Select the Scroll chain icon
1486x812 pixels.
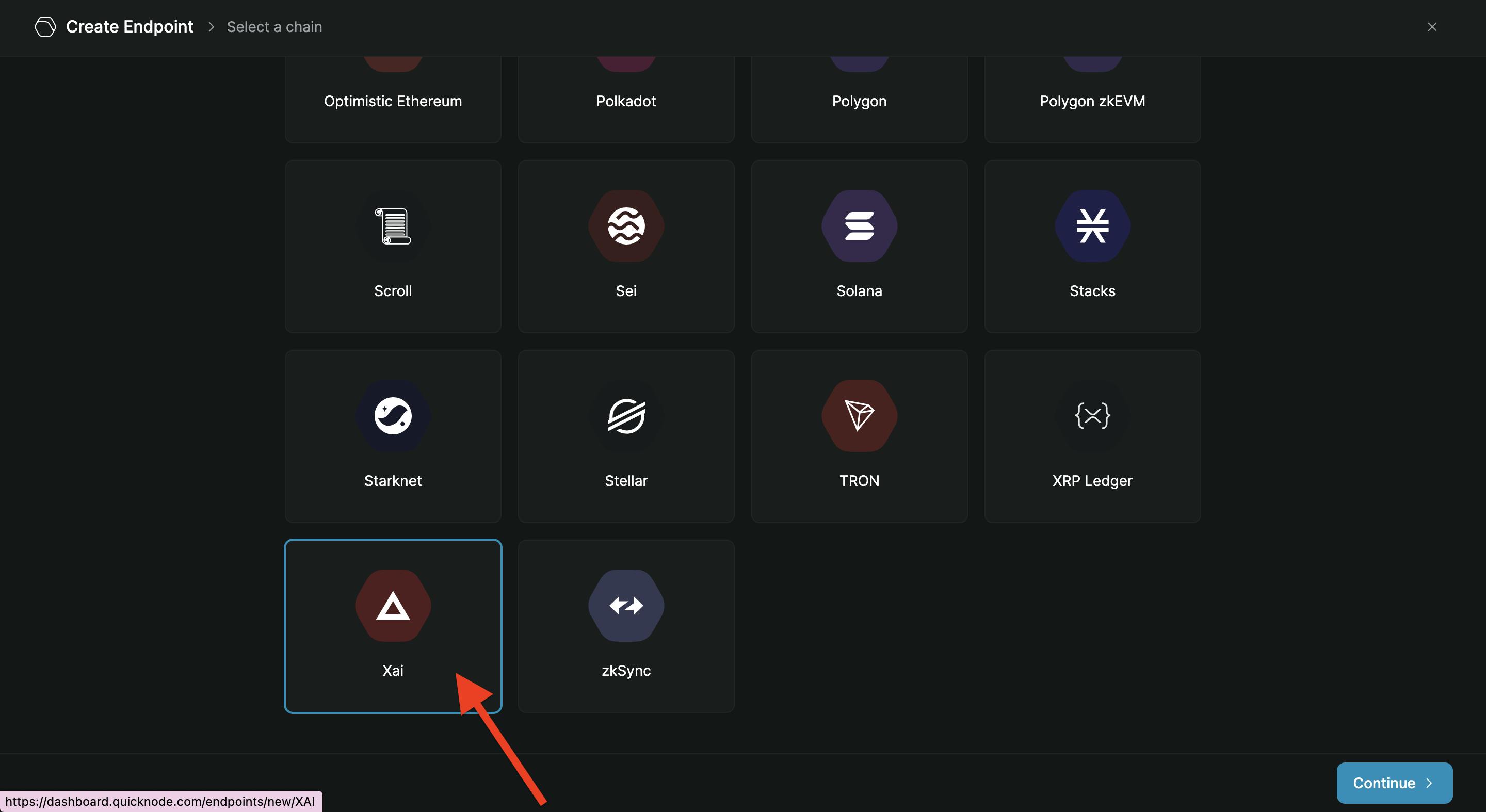tap(393, 226)
